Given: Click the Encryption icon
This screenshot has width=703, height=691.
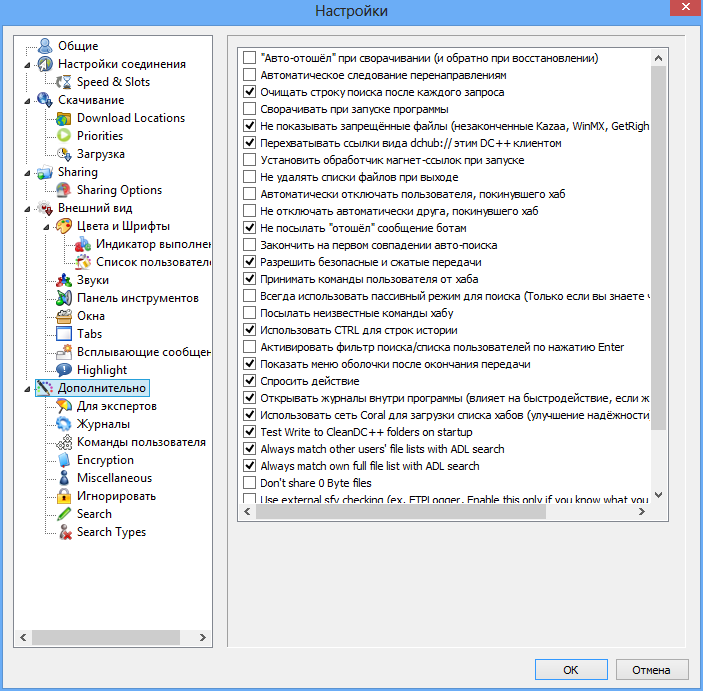Looking at the screenshot, I should [x=64, y=460].
